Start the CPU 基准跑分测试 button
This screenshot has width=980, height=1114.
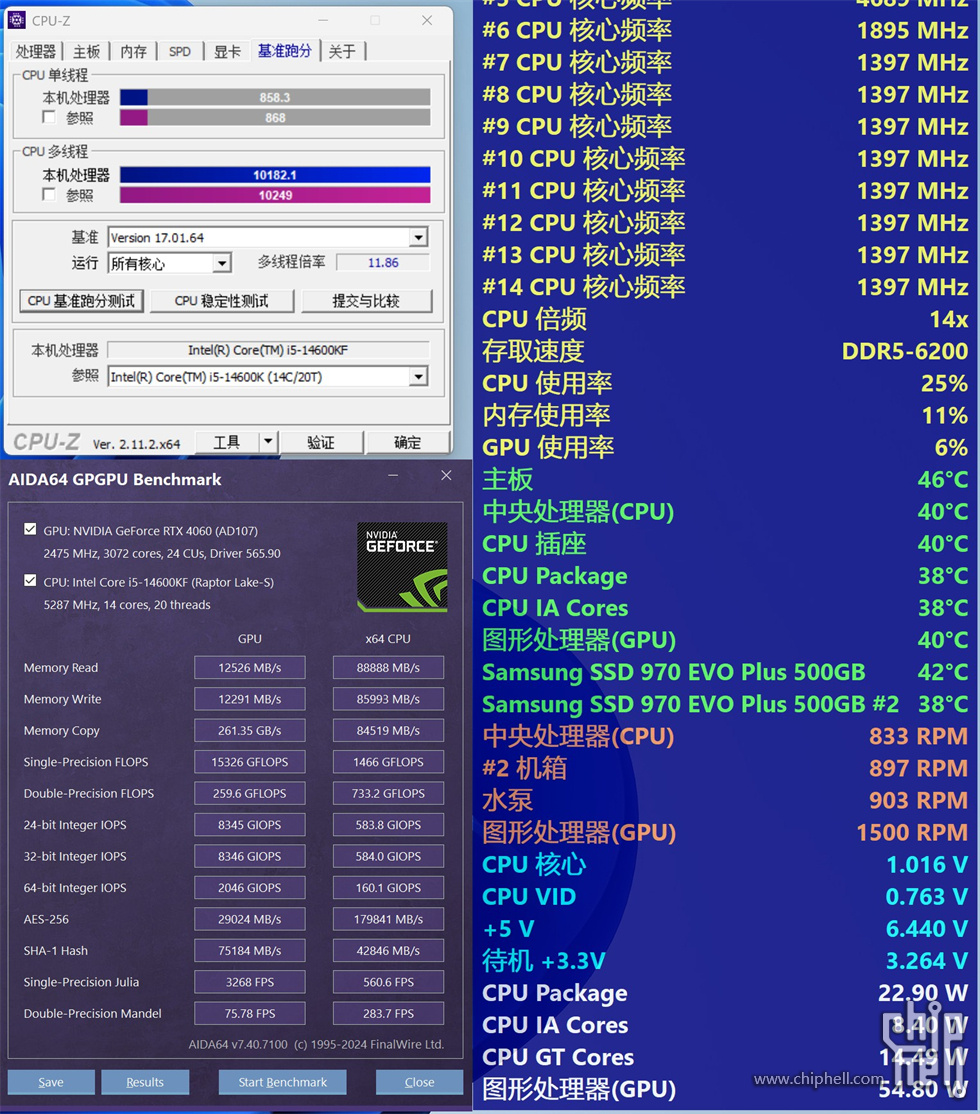82,301
